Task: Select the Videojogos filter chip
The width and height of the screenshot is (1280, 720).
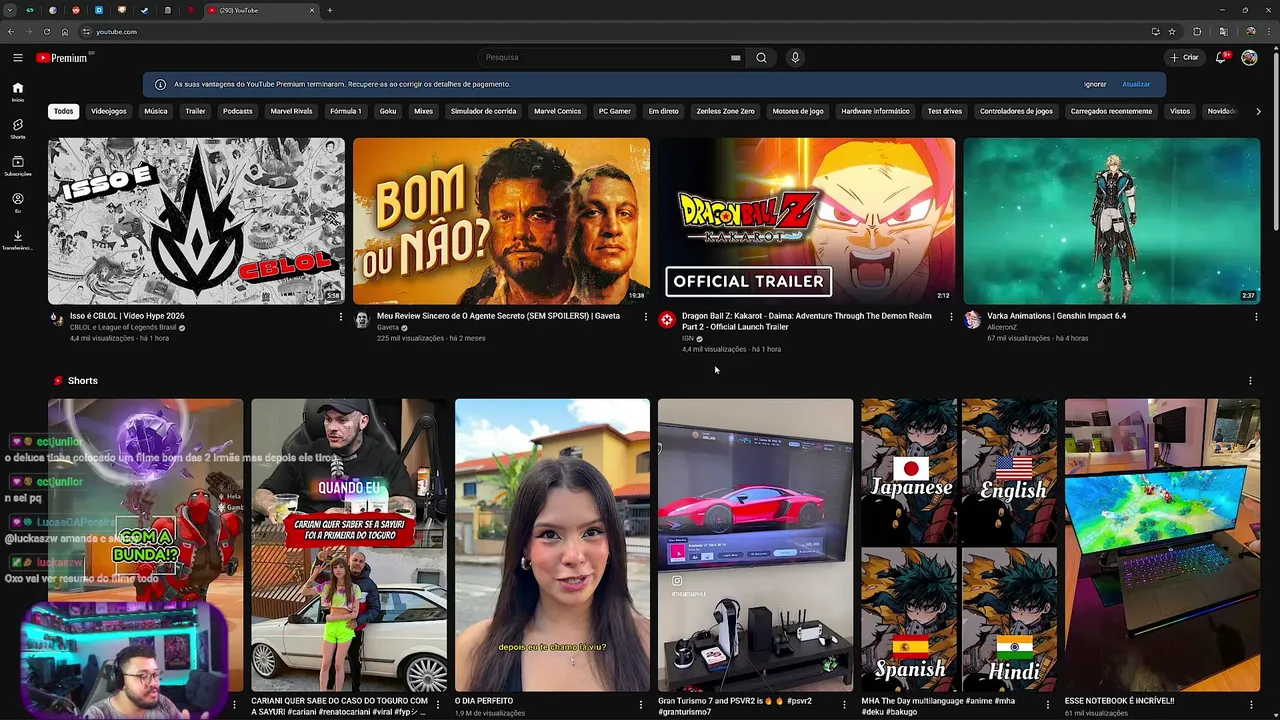Action: tap(109, 111)
